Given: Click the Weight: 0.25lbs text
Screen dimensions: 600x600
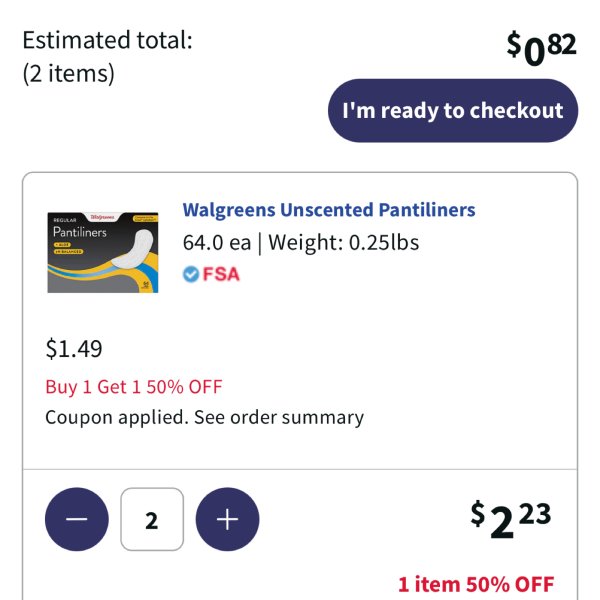Looking at the screenshot, I should [344, 243].
